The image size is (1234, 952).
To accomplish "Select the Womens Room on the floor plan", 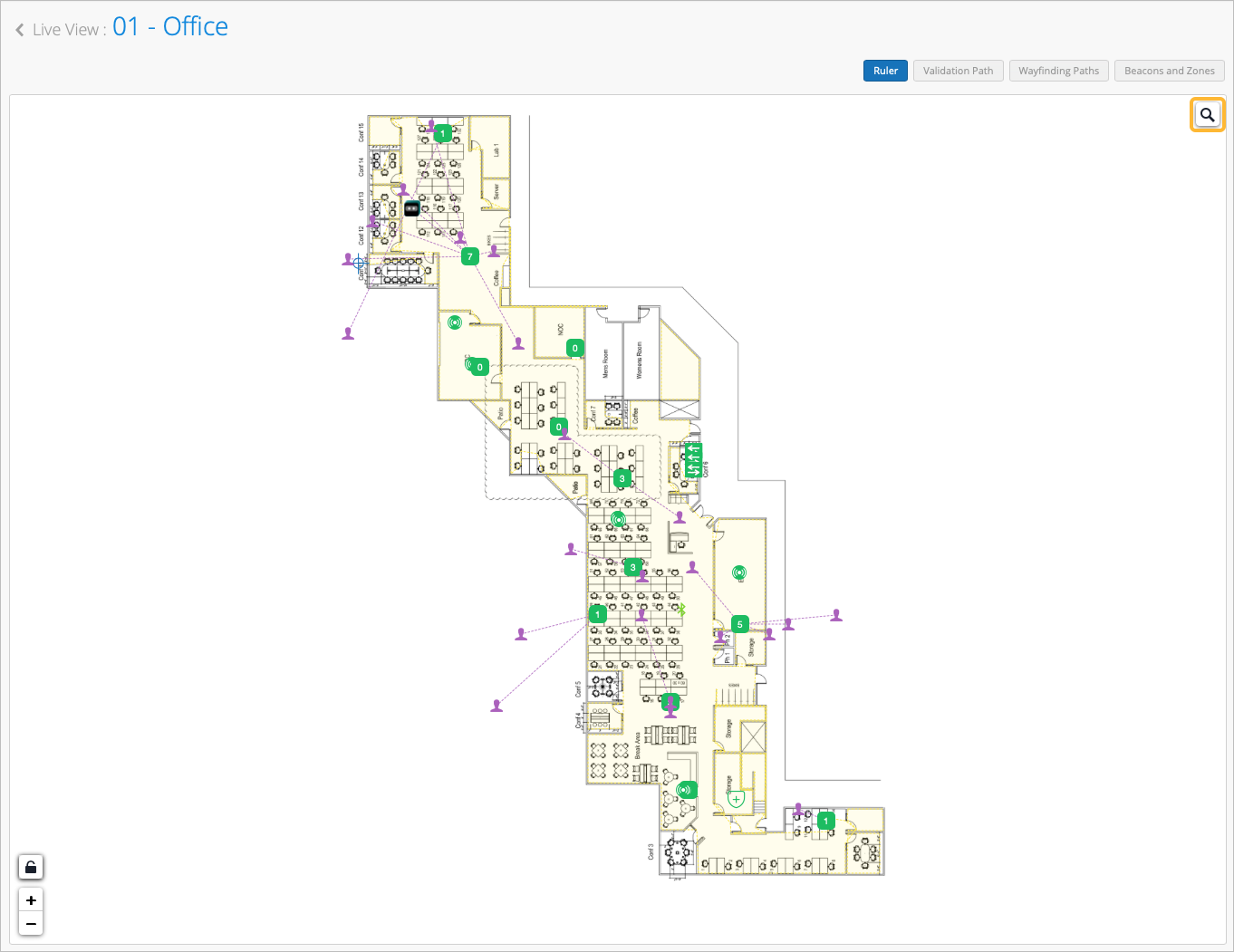I will click(640, 360).
